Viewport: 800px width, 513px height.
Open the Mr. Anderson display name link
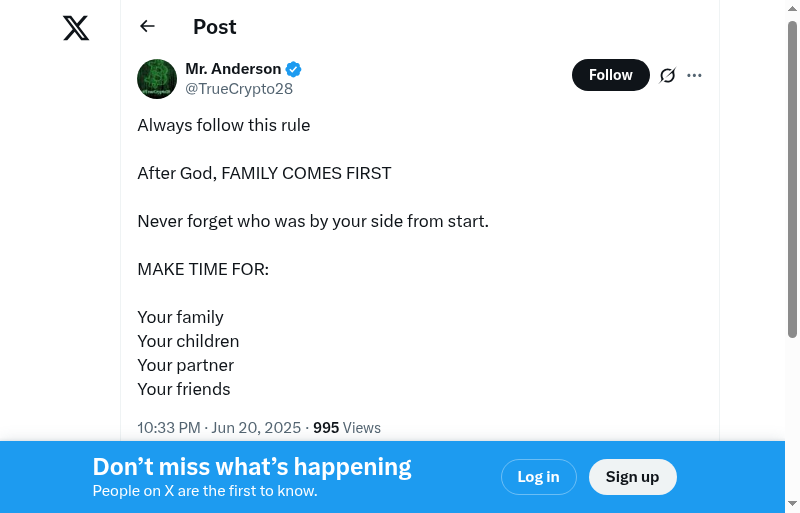[x=233, y=69]
